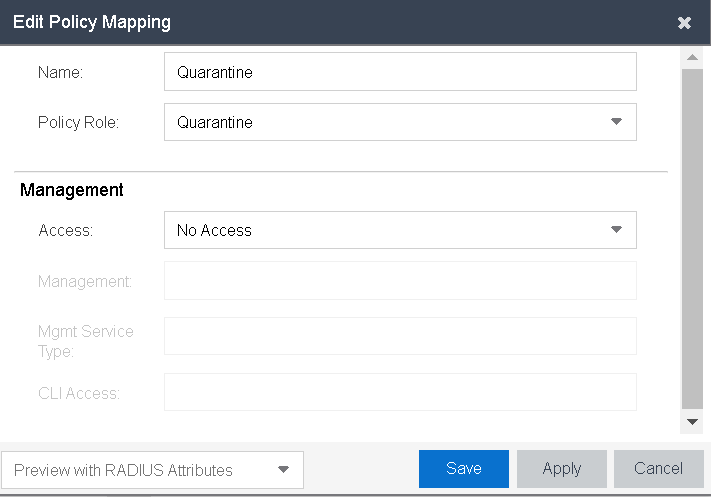Click the Policy Role dropdown arrow
Screen dimensions: 711x497
616,122
